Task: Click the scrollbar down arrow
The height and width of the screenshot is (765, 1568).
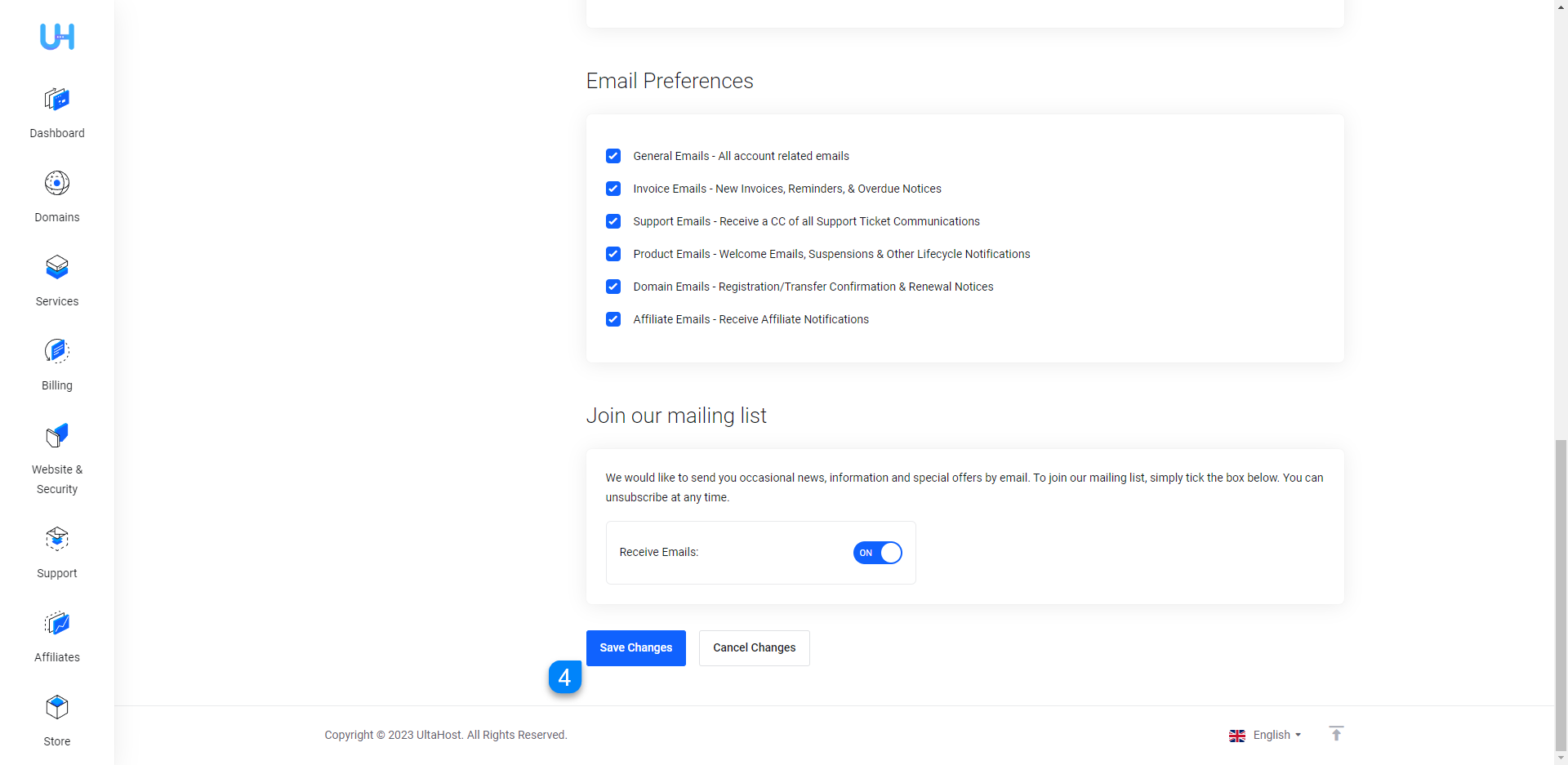Action: coord(1561,758)
